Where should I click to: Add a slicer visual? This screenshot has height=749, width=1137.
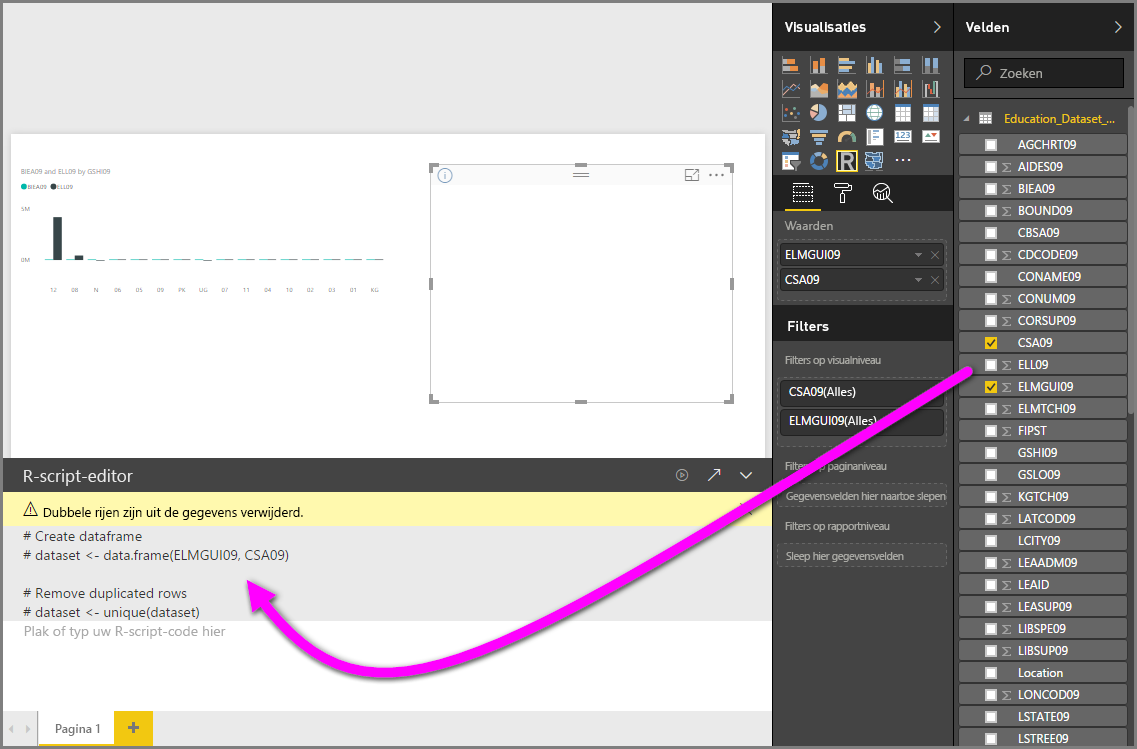pyautogui.click(x=791, y=159)
